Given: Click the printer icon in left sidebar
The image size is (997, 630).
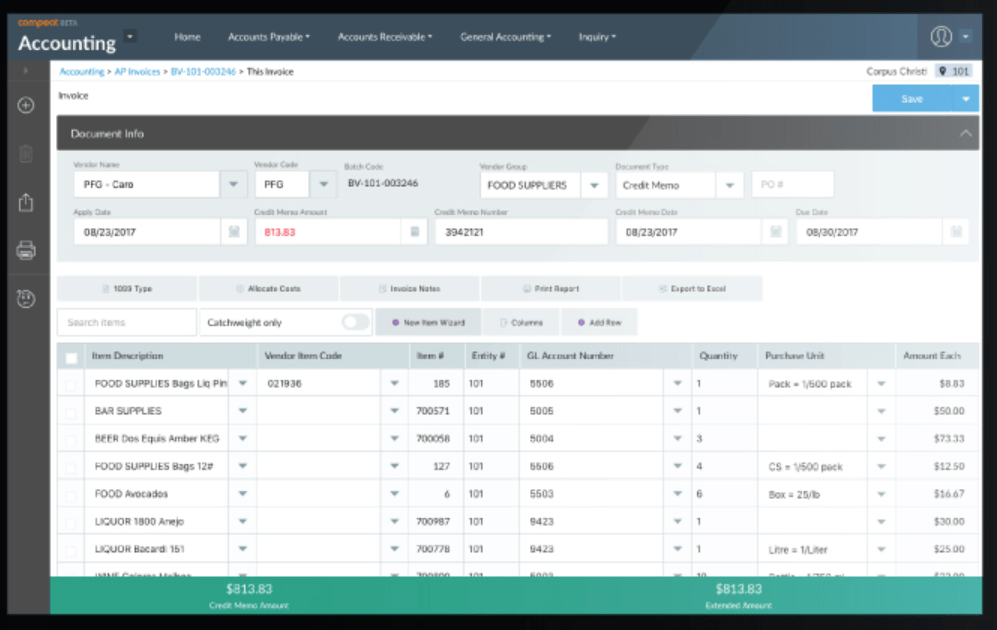Looking at the screenshot, I should pyautogui.click(x=26, y=250).
